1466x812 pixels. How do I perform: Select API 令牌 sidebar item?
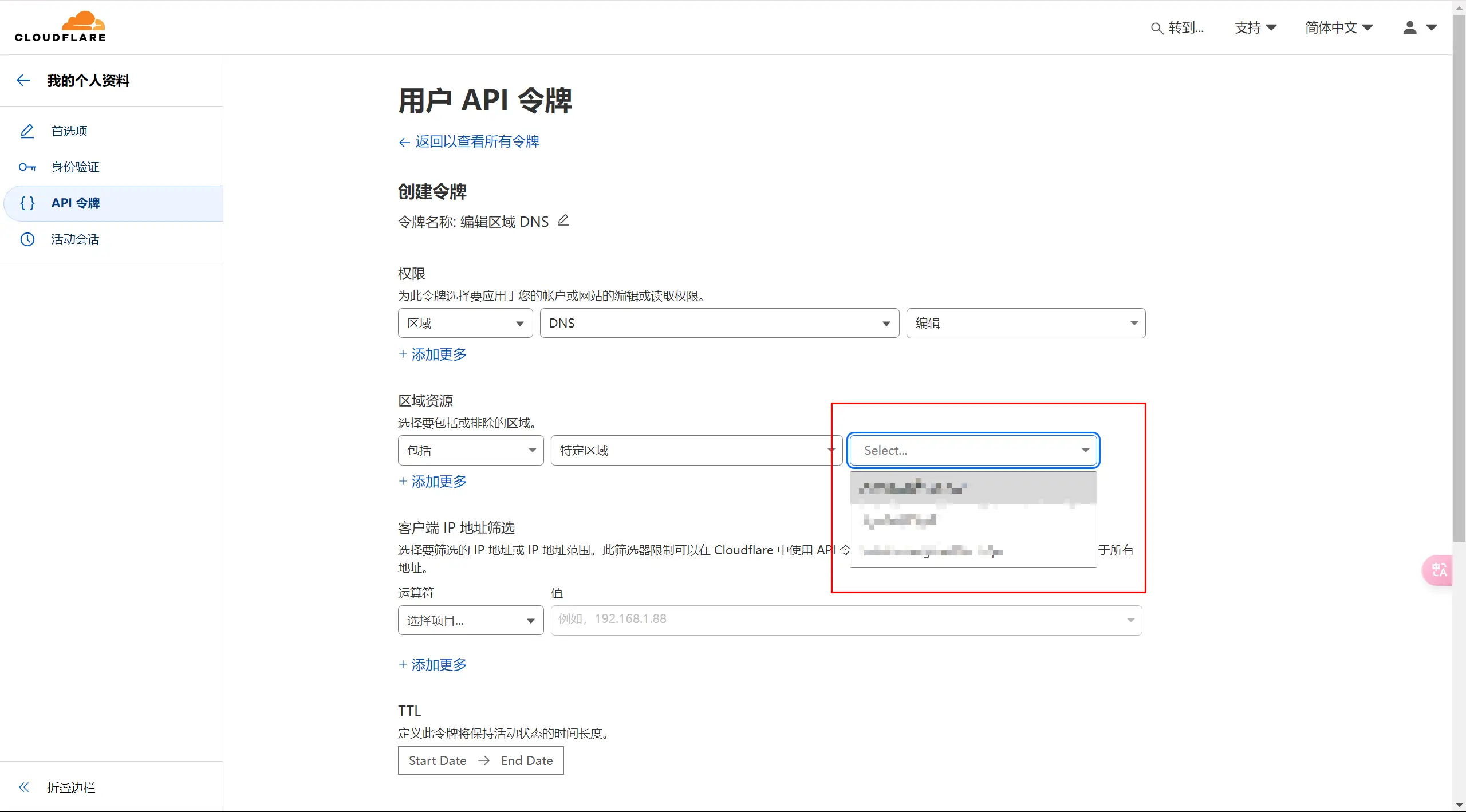pyautogui.click(x=75, y=203)
